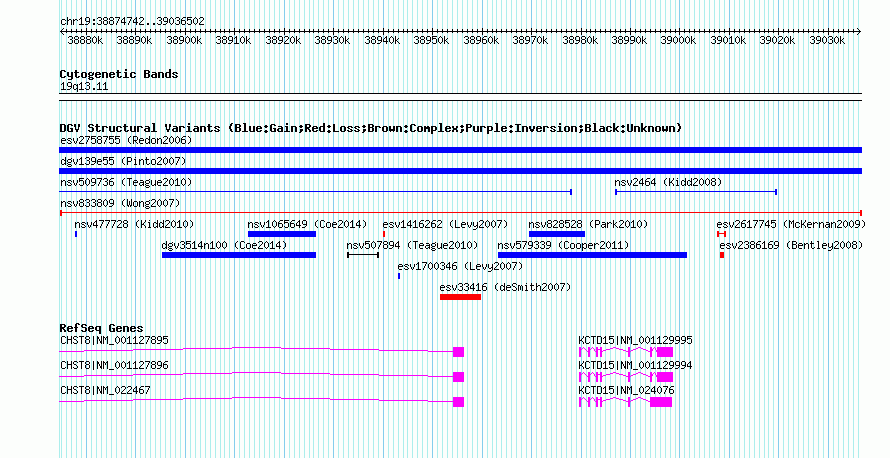The width and height of the screenshot is (890, 458).
Task: Click the esv33416 (deSmith2007) red bar
Action: [x=460, y=297]
